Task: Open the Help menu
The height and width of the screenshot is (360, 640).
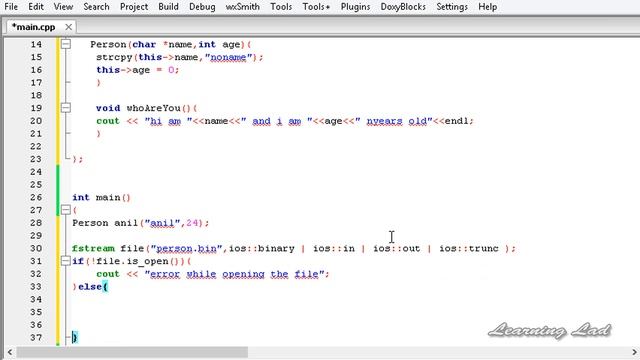Action: (x=487, y=7)
